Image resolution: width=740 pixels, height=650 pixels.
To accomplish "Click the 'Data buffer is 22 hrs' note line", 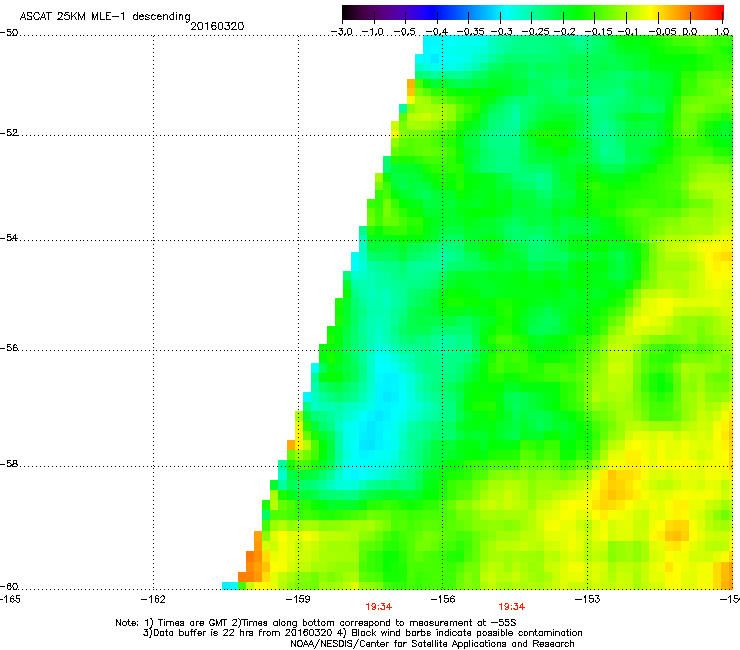I will (x=362, y=633).
